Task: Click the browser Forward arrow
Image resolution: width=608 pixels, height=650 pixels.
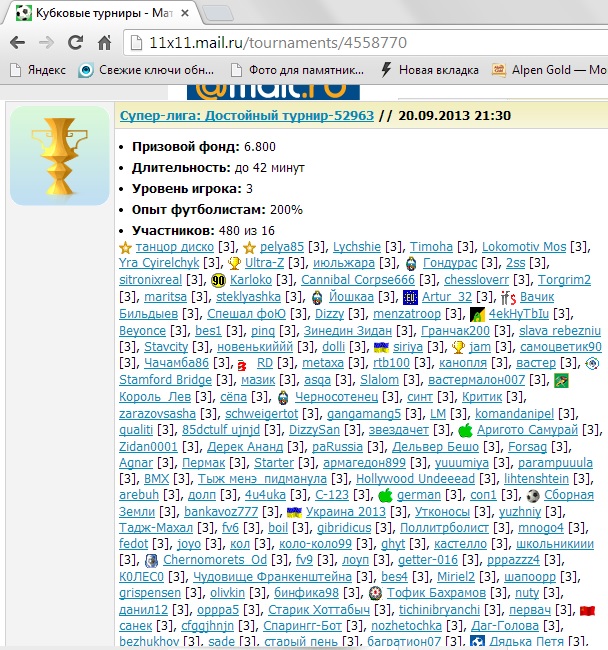Action: point(46,43)
